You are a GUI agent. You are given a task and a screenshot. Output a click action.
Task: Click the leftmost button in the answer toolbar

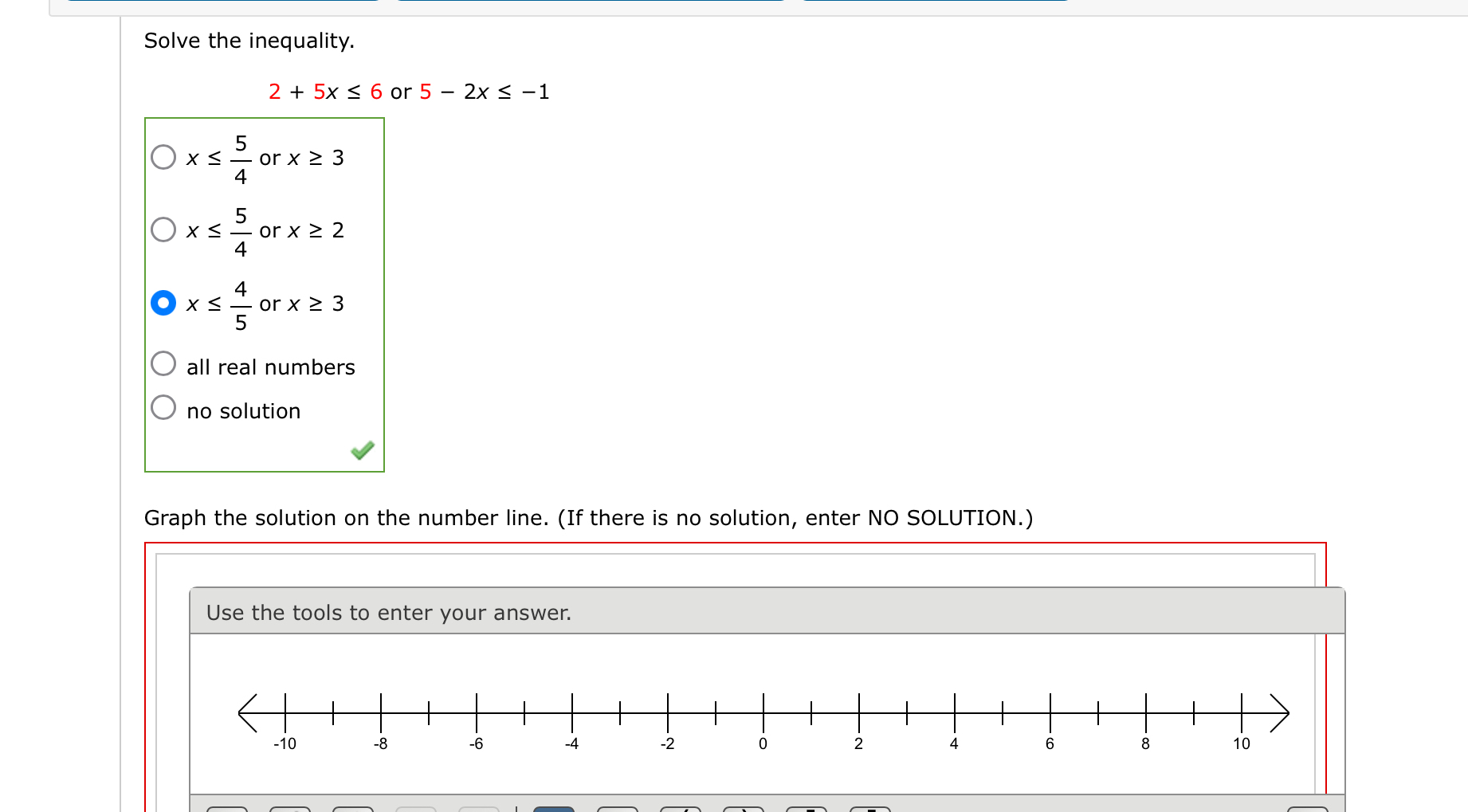(x=229, y=809)
